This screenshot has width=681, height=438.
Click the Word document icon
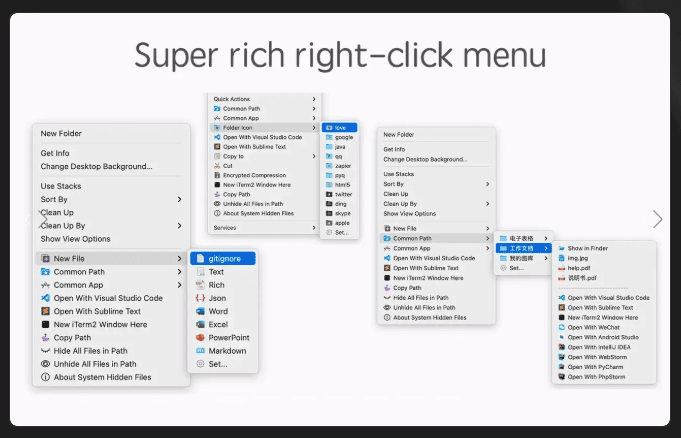[x=200, y=311]
